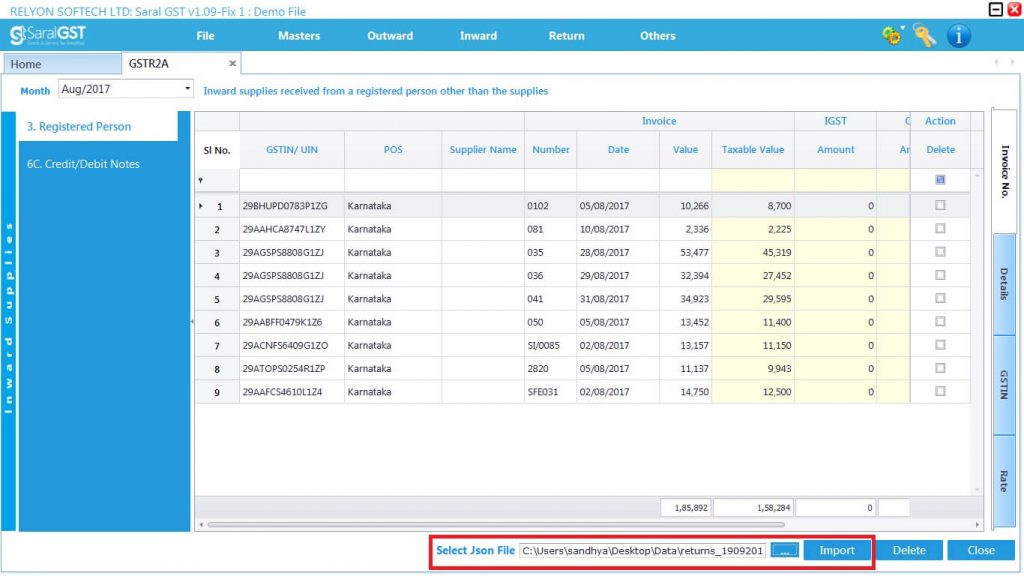Click the GSTIN filter cell

pyautogui.click(x=292, y=180)
